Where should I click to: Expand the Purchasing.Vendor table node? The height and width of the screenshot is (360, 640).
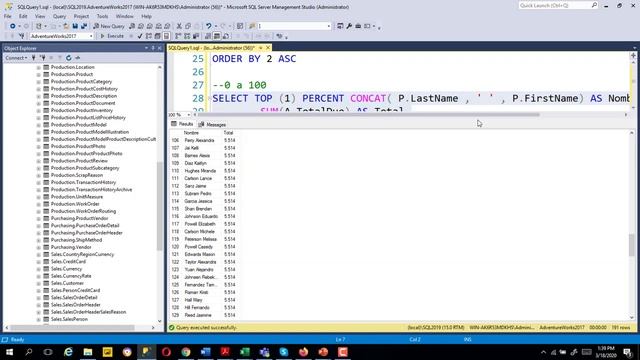pos(38,247)
